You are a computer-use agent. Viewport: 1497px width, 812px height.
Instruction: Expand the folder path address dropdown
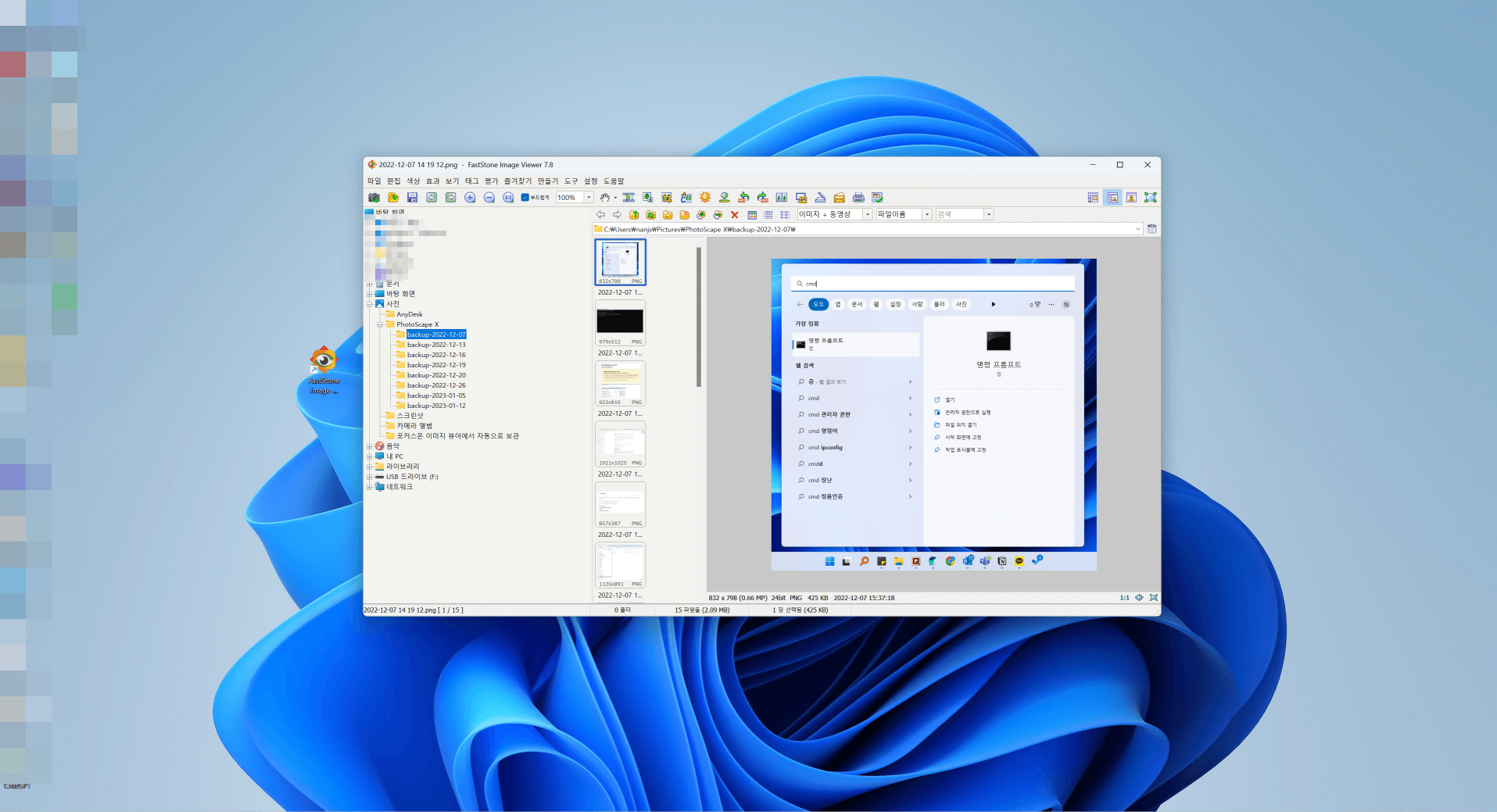(1137, 229)
